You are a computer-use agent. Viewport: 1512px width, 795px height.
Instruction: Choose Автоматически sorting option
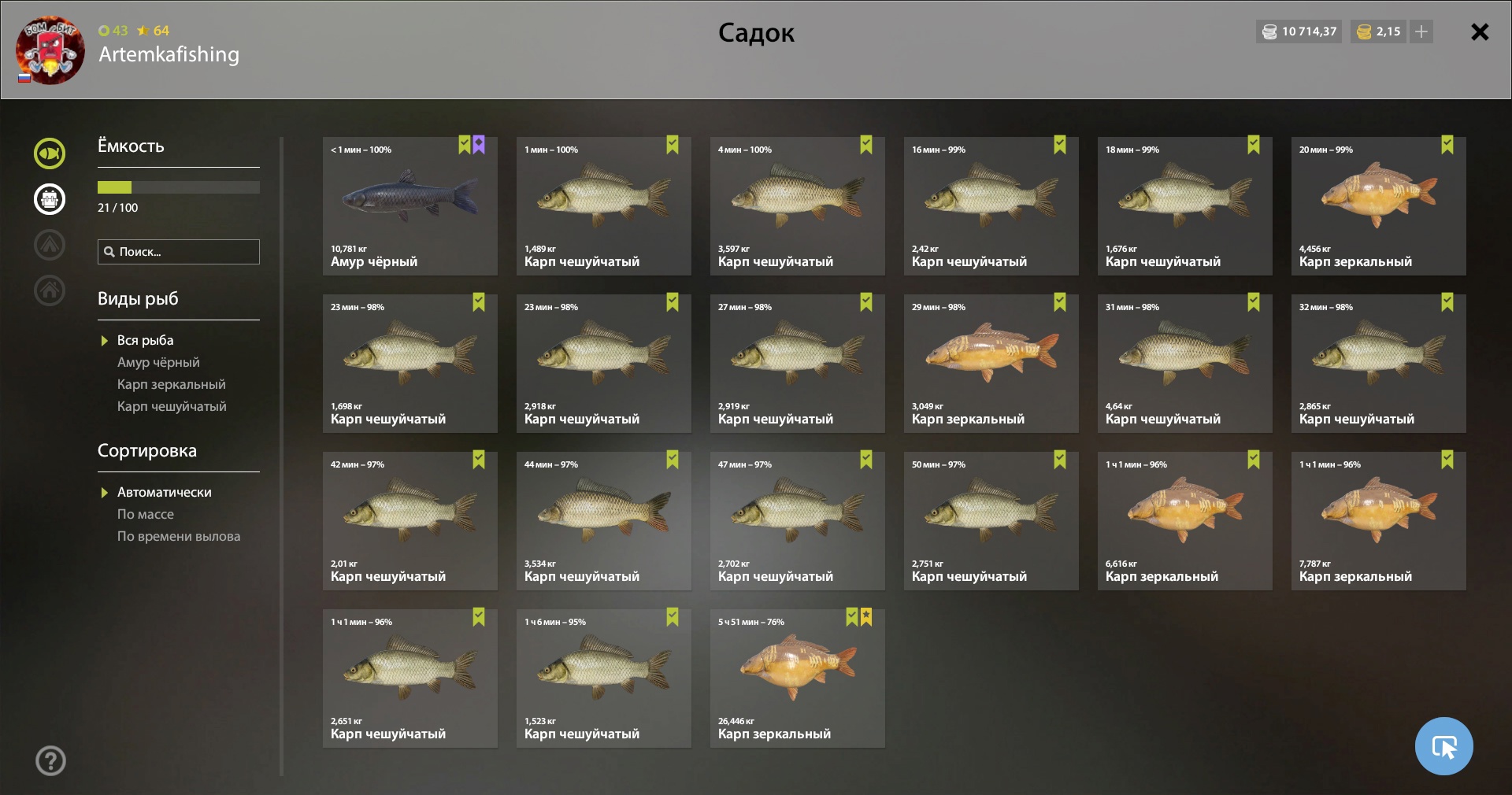[165, 492]
